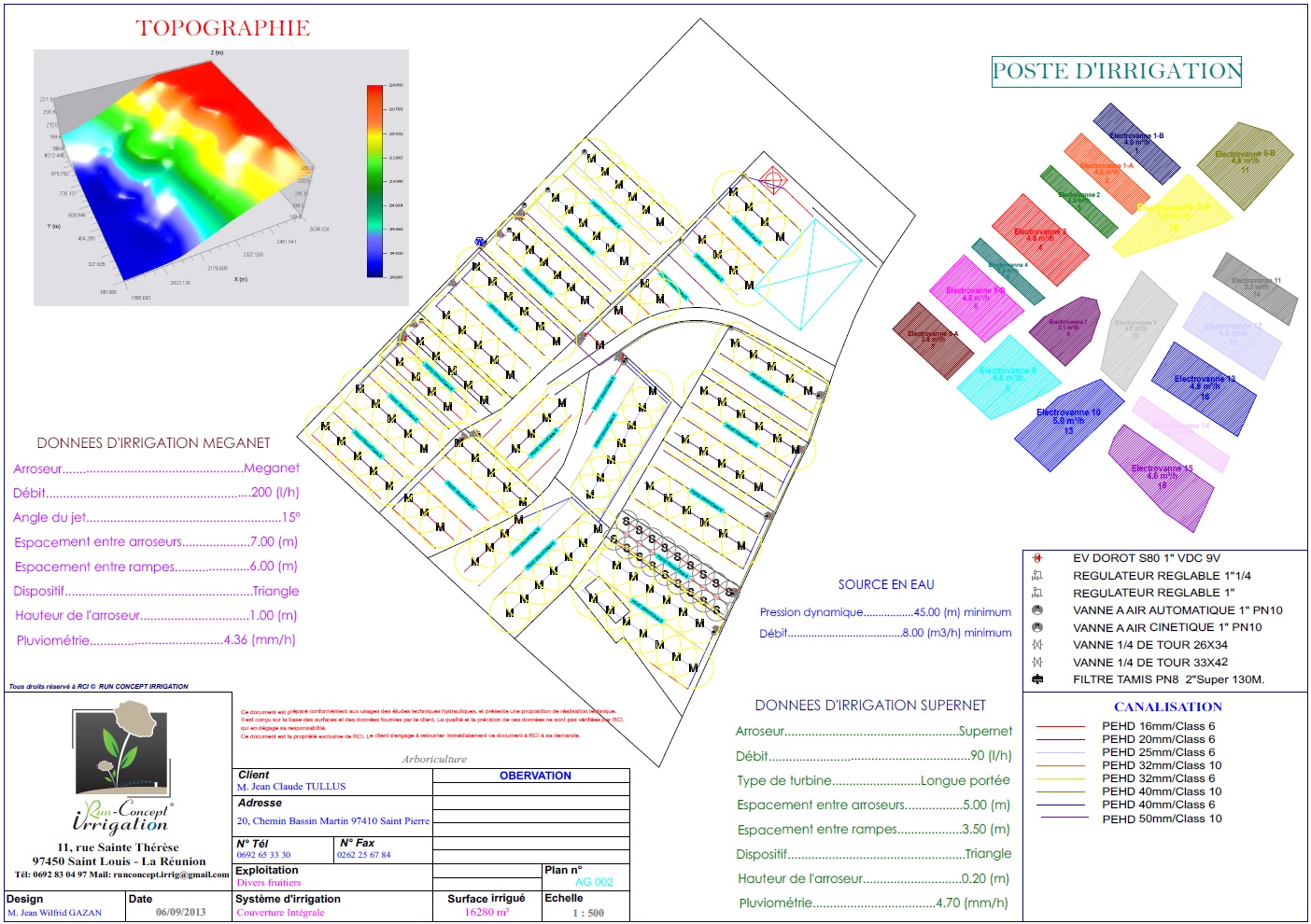Select the blue Electrovanne 10 zone
1311x924 pixels.
1068,424
